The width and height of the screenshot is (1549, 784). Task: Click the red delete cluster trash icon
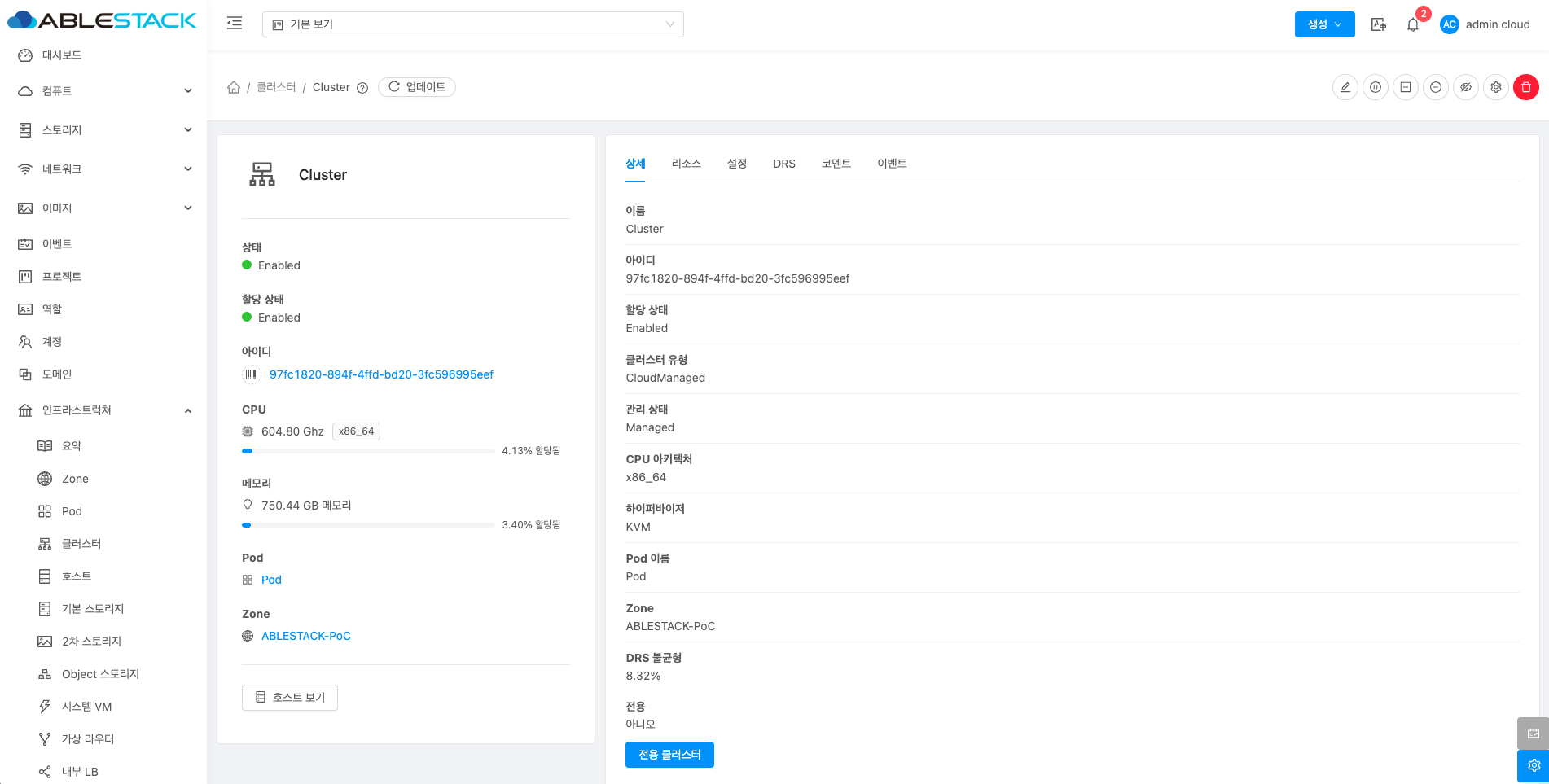click(1525, 87)
